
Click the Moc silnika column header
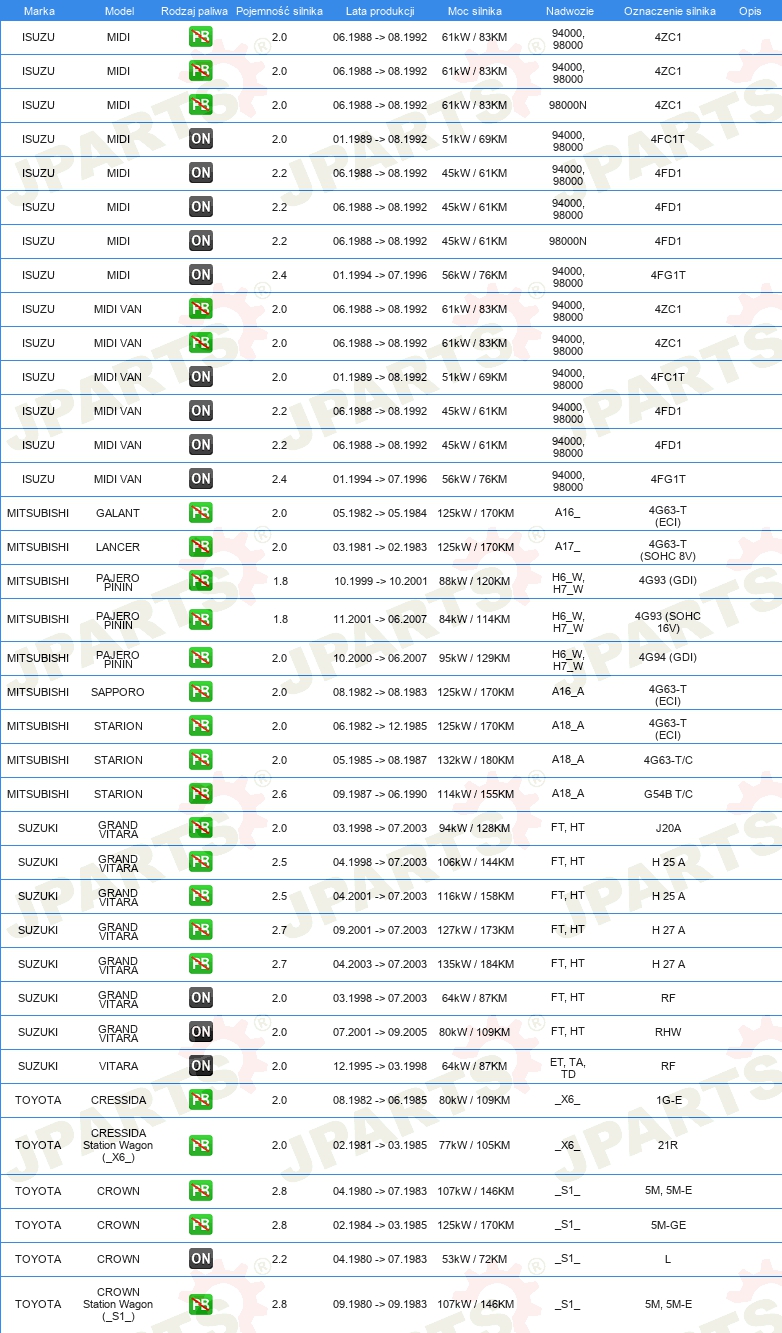(x=475, y=10)
